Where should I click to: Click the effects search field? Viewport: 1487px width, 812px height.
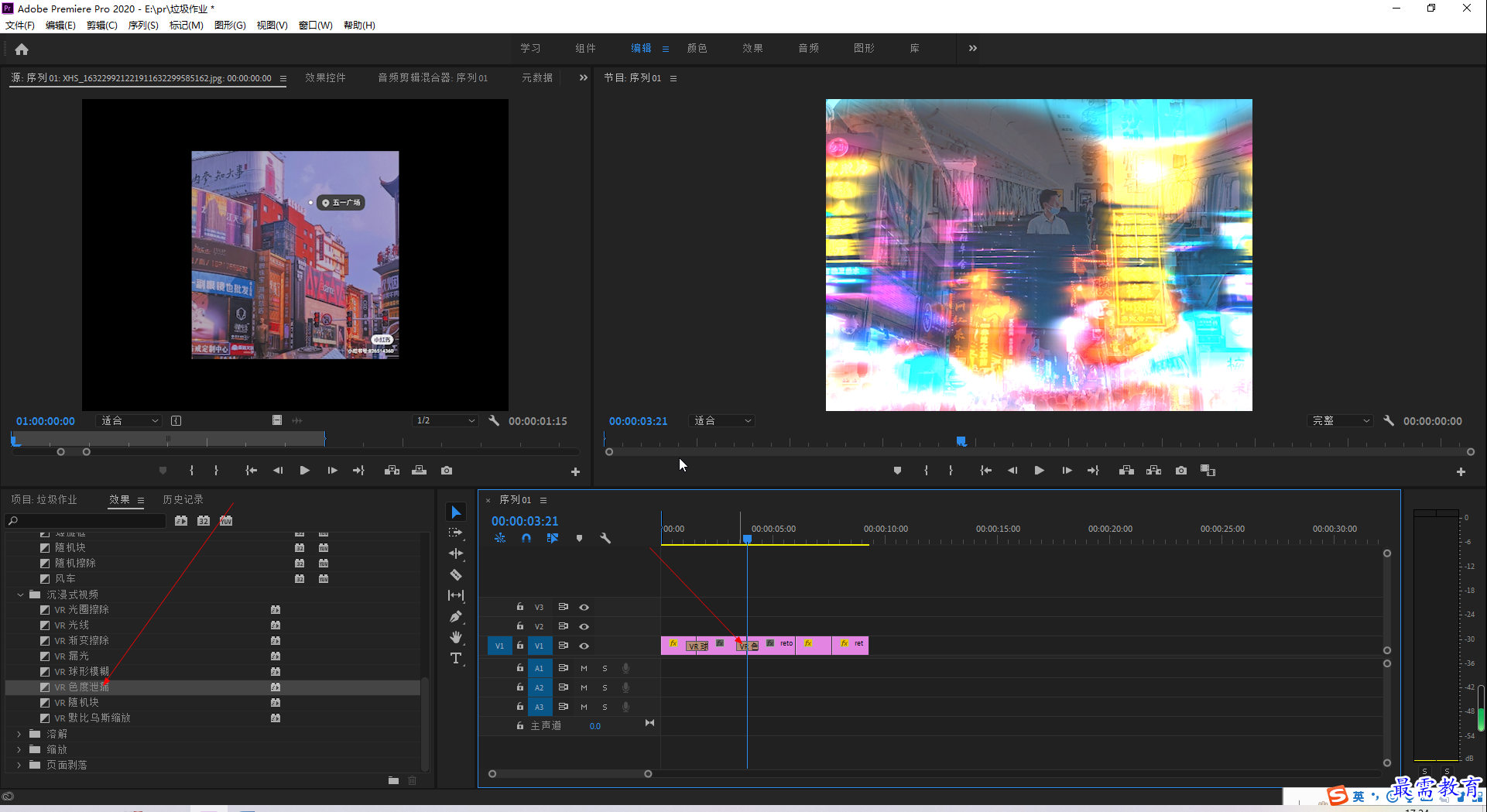click(x=85, y=521)
